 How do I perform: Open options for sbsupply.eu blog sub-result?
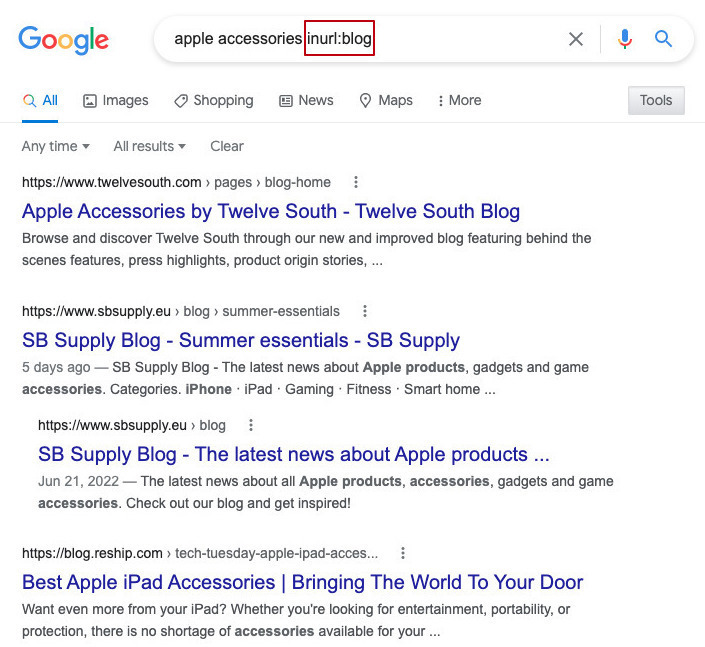[250, 425]
